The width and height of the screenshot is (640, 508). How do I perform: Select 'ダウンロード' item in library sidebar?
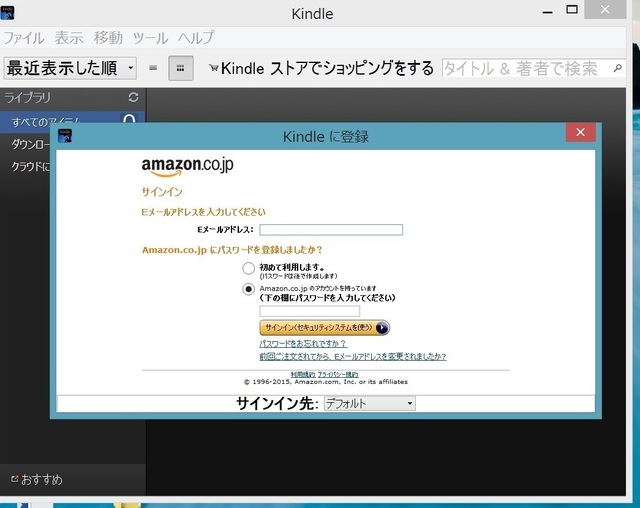click(31, 144)
